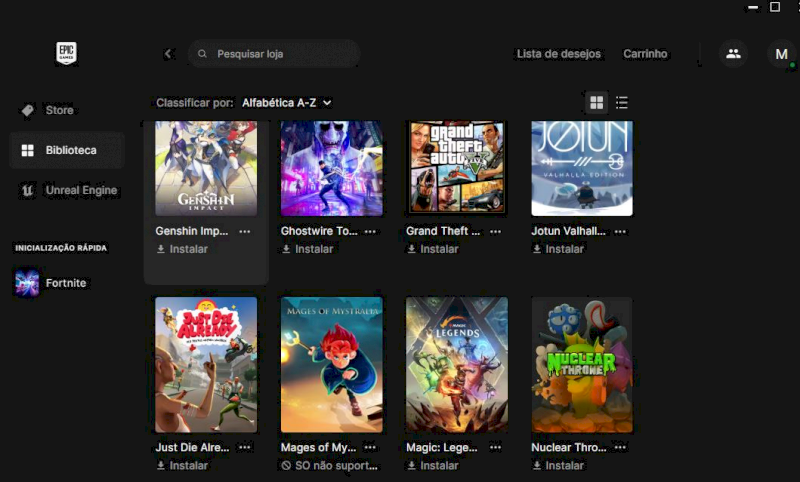Open Mages of Mystralia cover art
This screenshot has width=800, height=482.
332,365
